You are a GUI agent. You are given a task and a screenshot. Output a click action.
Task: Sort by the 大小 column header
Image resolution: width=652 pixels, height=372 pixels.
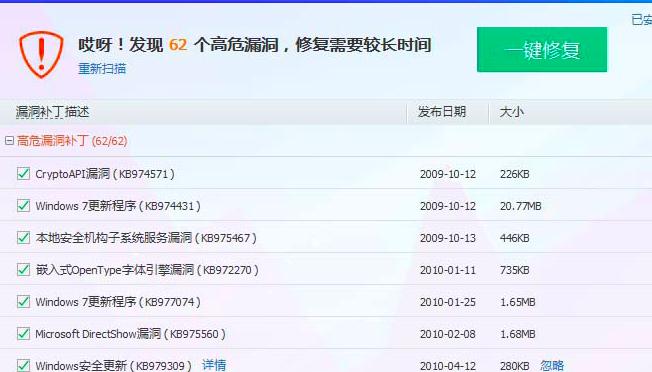click(511, 112)
